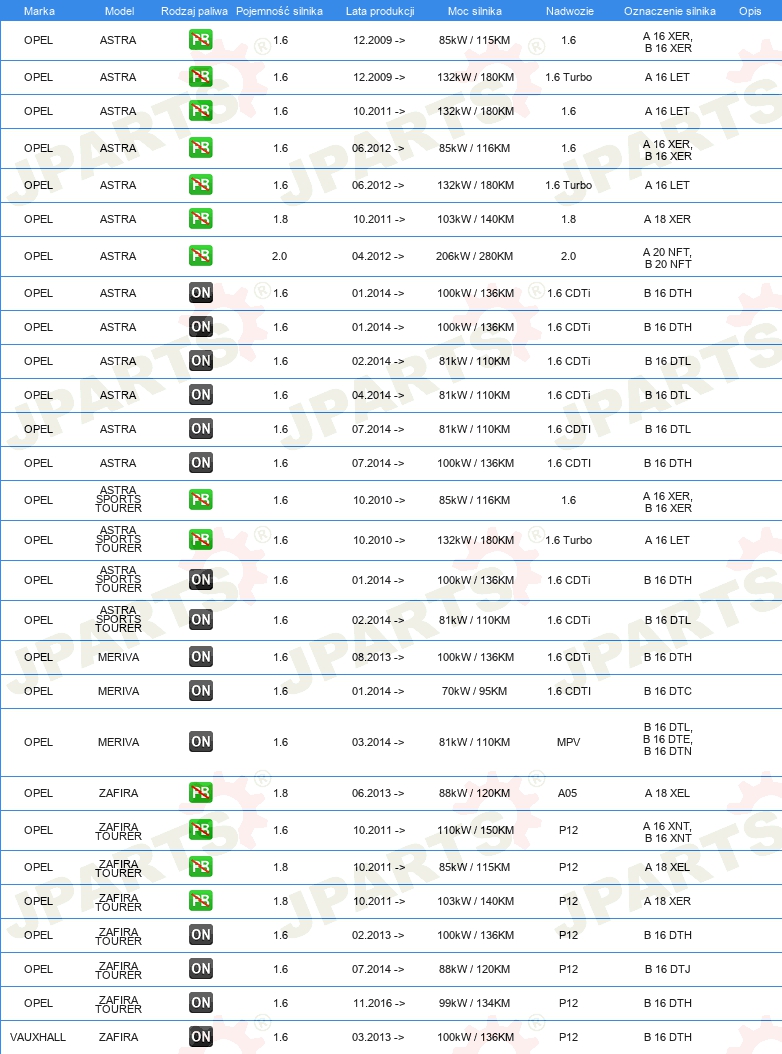This screenshot has height=1054, width=782.
Task: Click the PB icon in the Astra Sports Tourer 85kW / 116KM row
Action: (x=200, y=500)
